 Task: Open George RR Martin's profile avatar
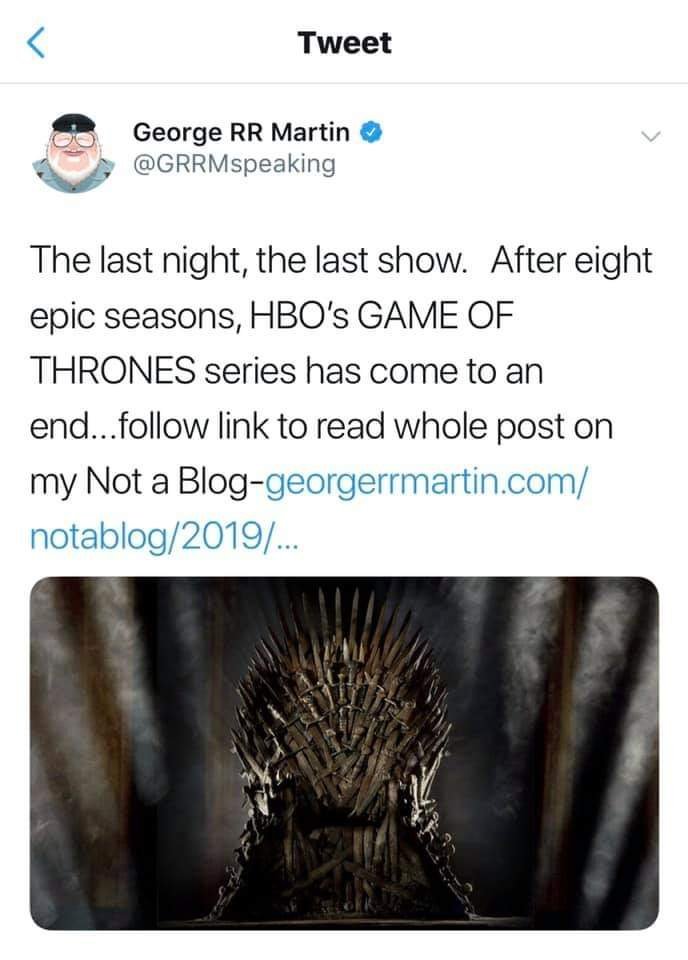74,153
